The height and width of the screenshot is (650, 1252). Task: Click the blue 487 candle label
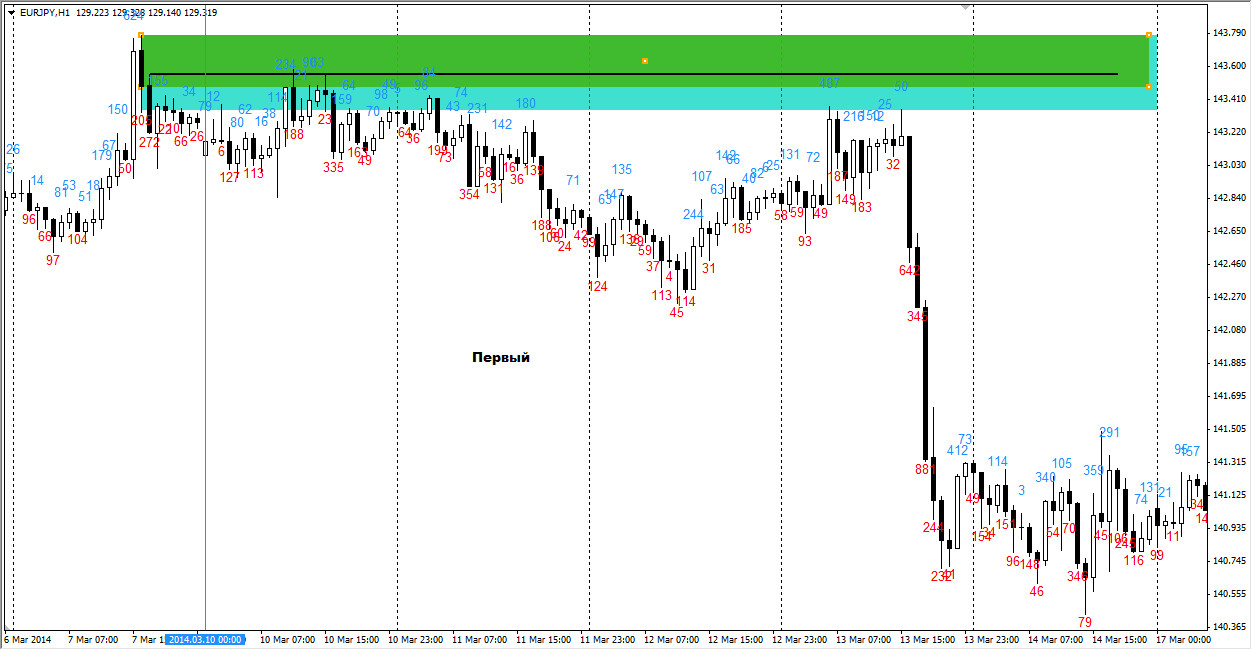(829, 83)
